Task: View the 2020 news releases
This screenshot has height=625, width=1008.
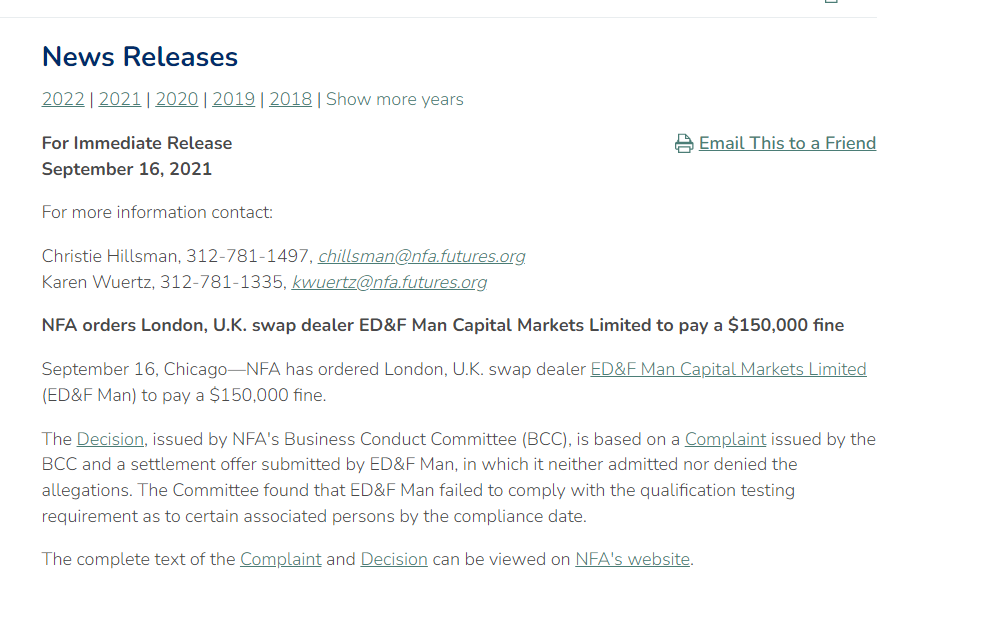Action: point(177,99)
